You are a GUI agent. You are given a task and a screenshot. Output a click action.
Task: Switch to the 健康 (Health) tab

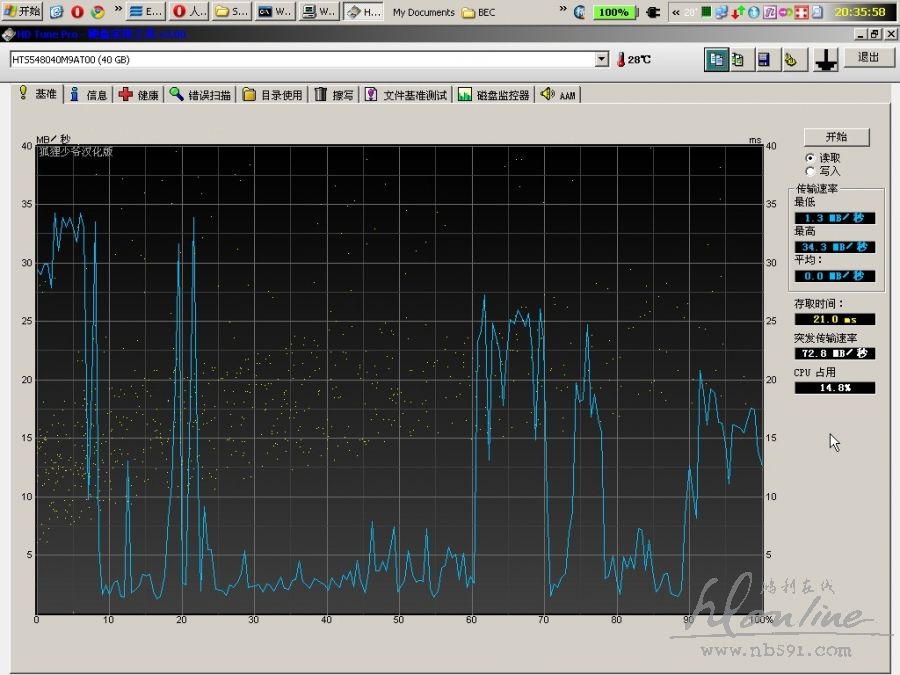pyautogui.click(x=139, y=95)
